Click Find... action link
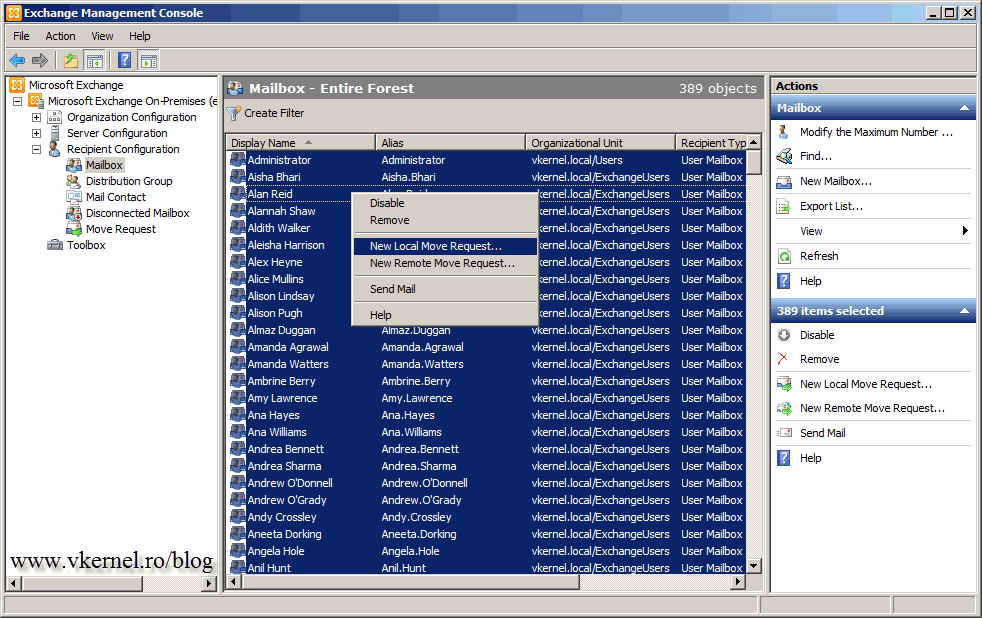Screen dimensions: 982x618 tap(816, 157)
